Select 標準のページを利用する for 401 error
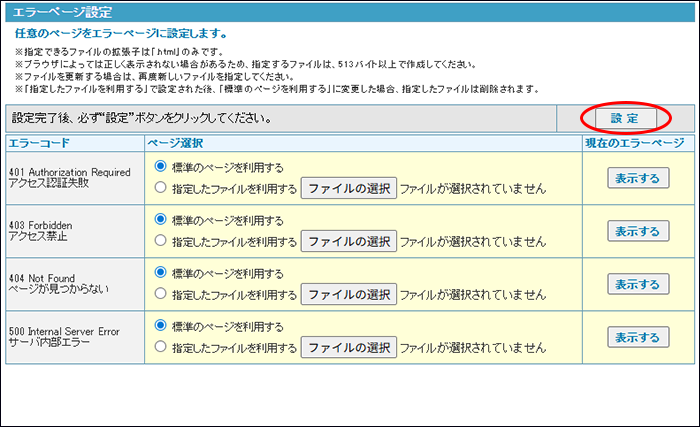Image resolution: width=700 pixels, height=427 pixels. coord(161,167)
